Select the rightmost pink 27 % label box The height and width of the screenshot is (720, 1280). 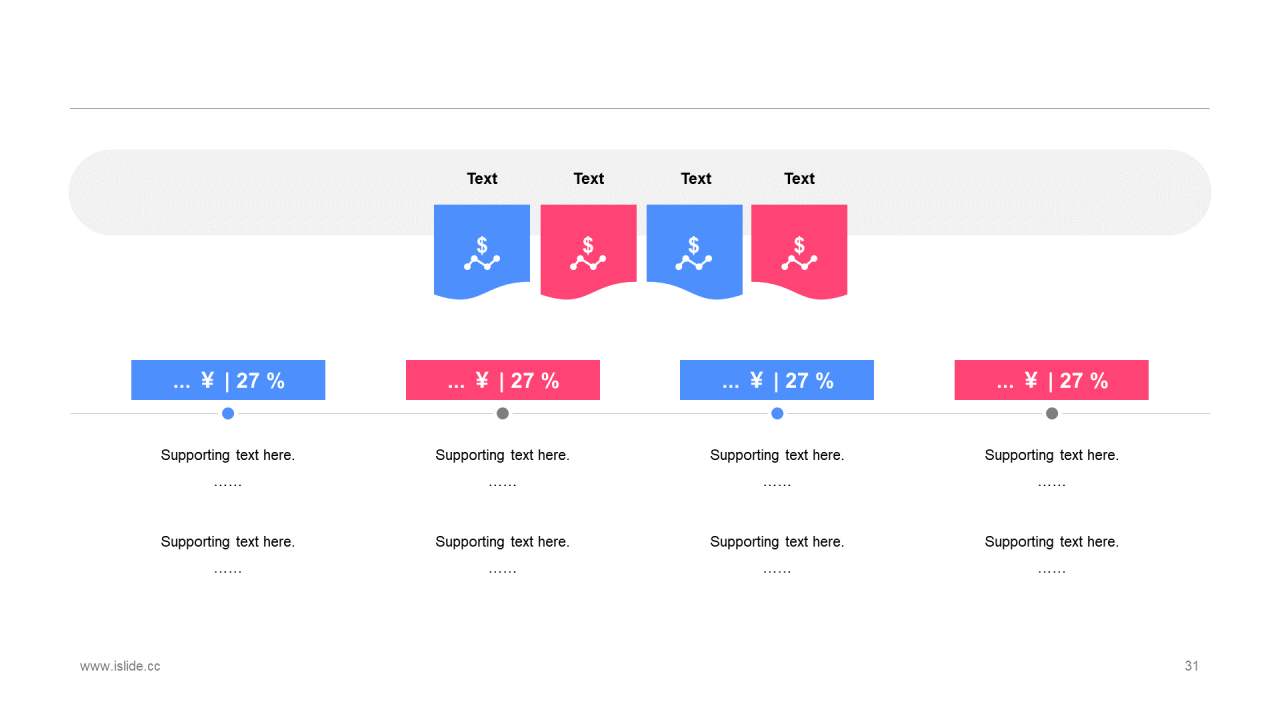point(1052,380)
